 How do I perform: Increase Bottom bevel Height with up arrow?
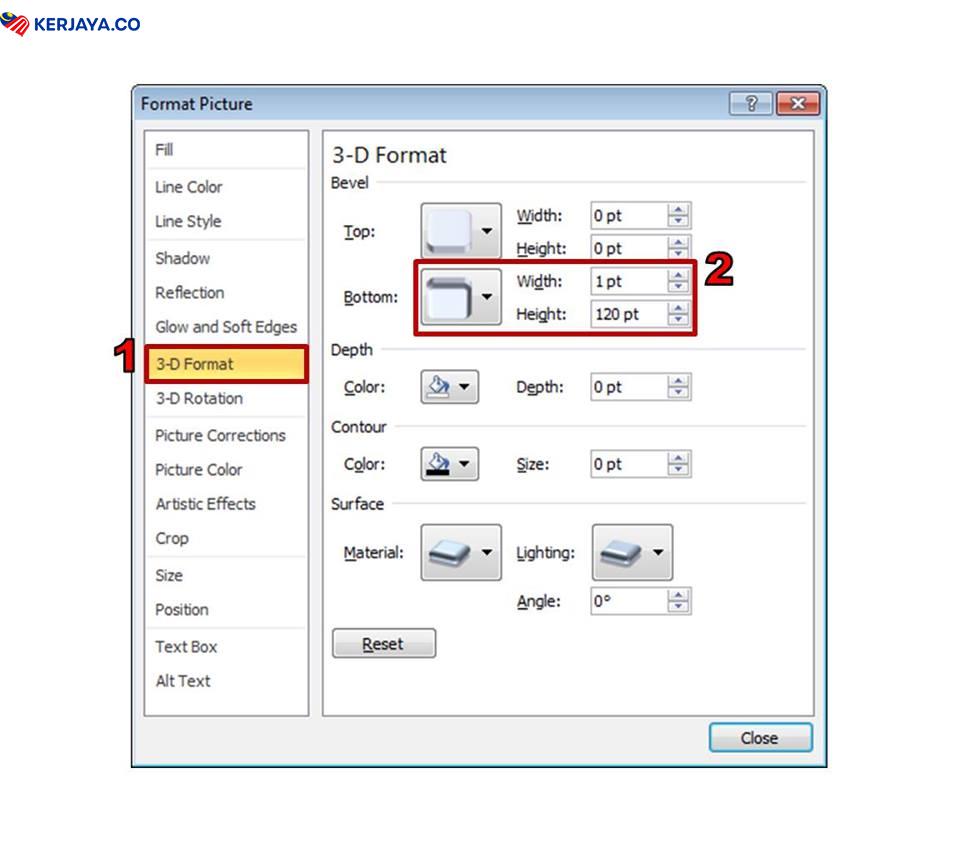click(678, 308)
